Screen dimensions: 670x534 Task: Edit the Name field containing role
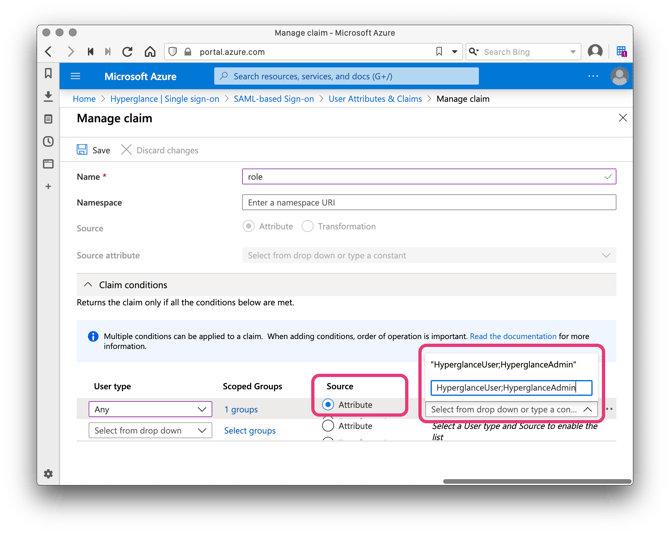tap(429, 176)
